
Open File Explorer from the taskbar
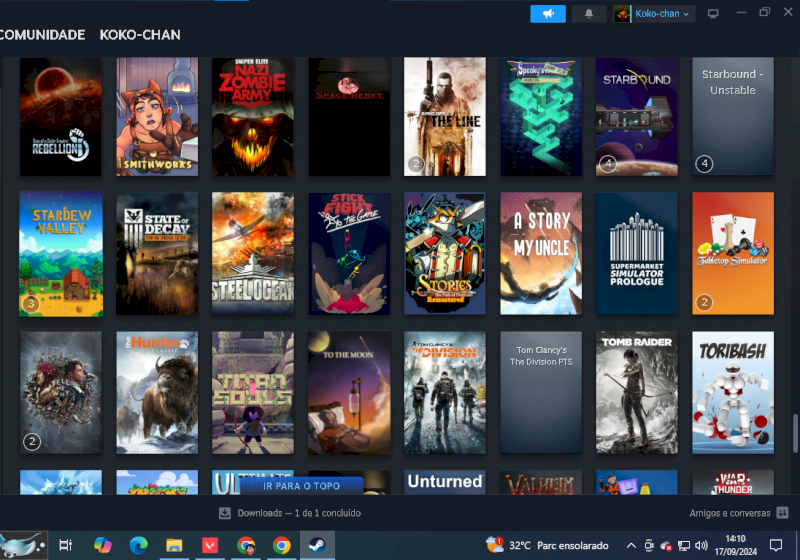pyautogui.click(x=174, y=545)
